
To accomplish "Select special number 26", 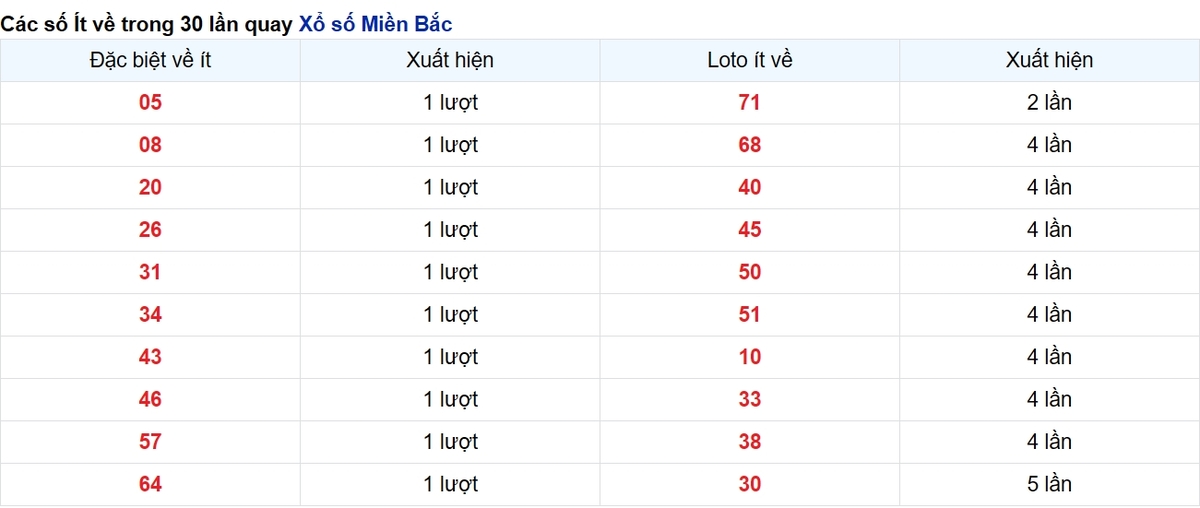I will tap(150, 229).
